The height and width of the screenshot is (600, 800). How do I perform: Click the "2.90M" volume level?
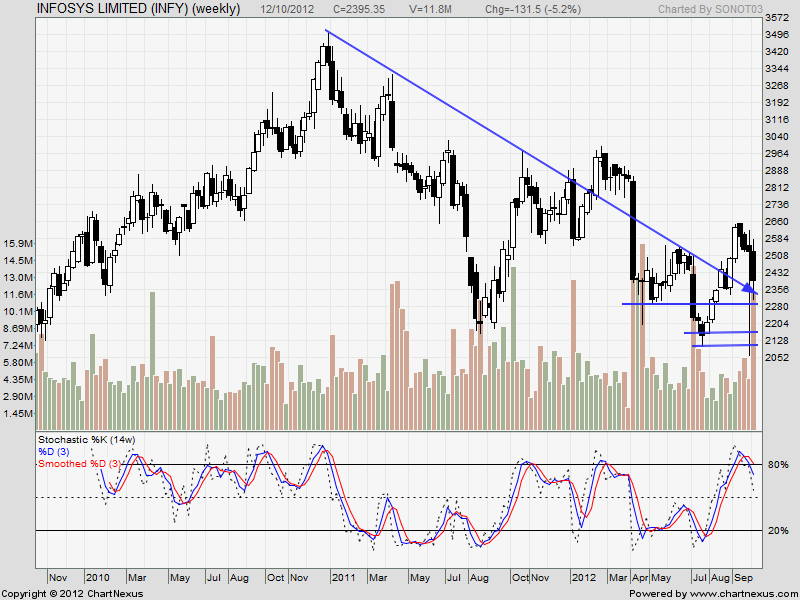pos(20,396)
